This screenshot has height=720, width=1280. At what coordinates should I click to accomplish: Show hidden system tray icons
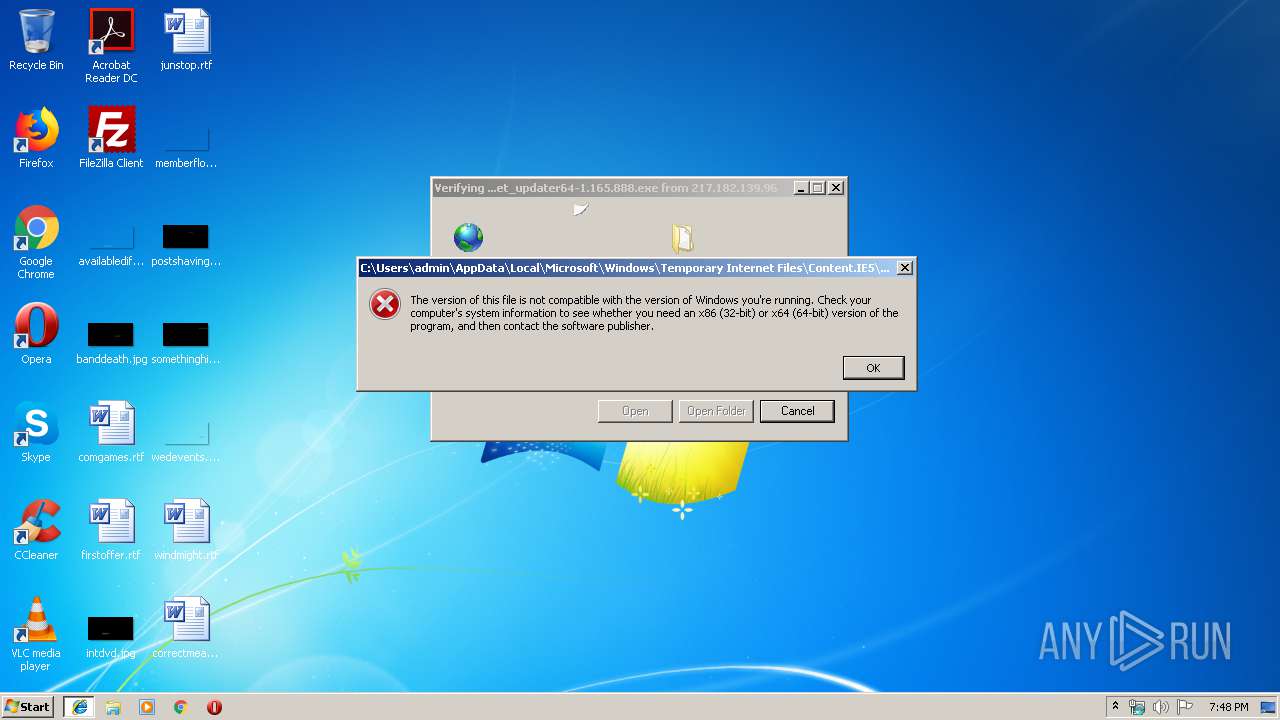[1115, 707]
